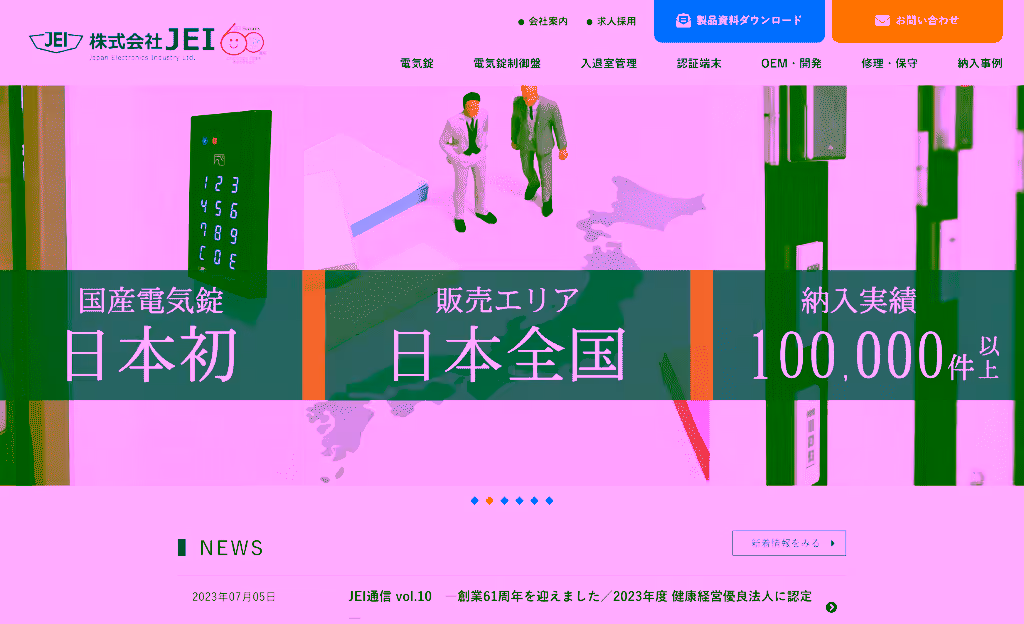This screenshot has height=624, width=1024.
Task: Open 求人採用 recruitment link
Action: tap(611, 22)
